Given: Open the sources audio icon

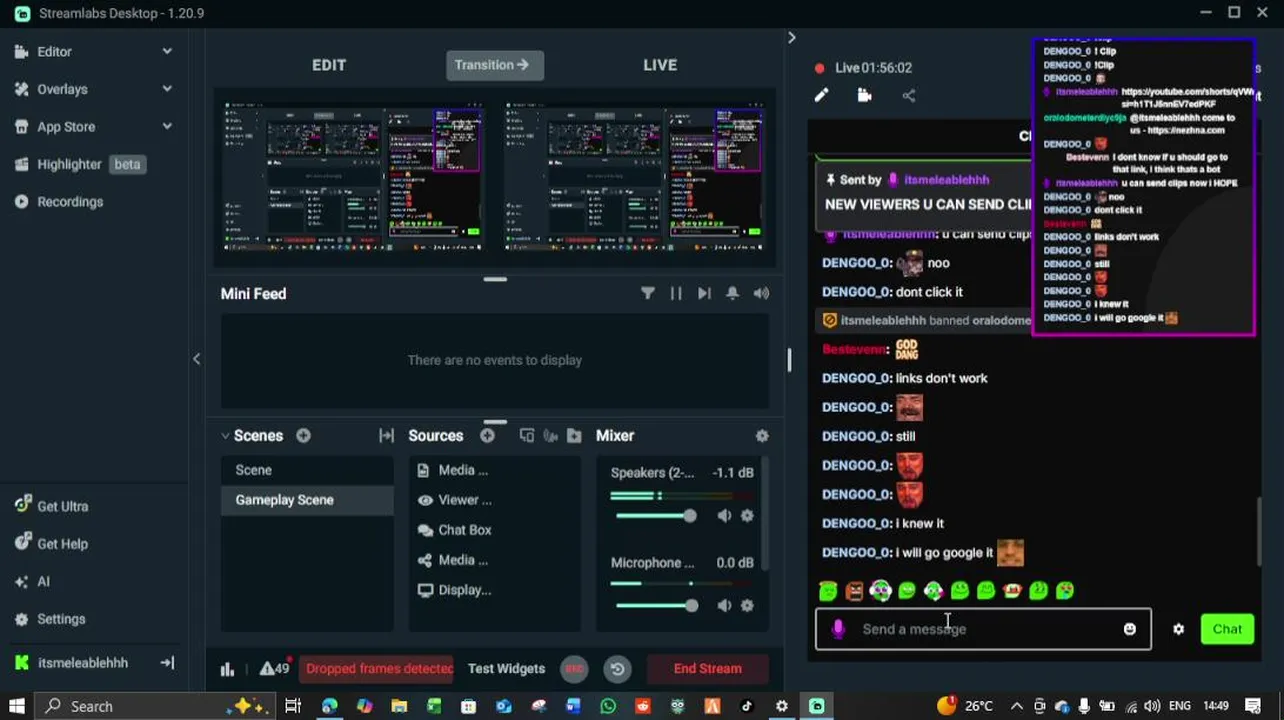Looking at the screenshot, I should coord(550,436).
